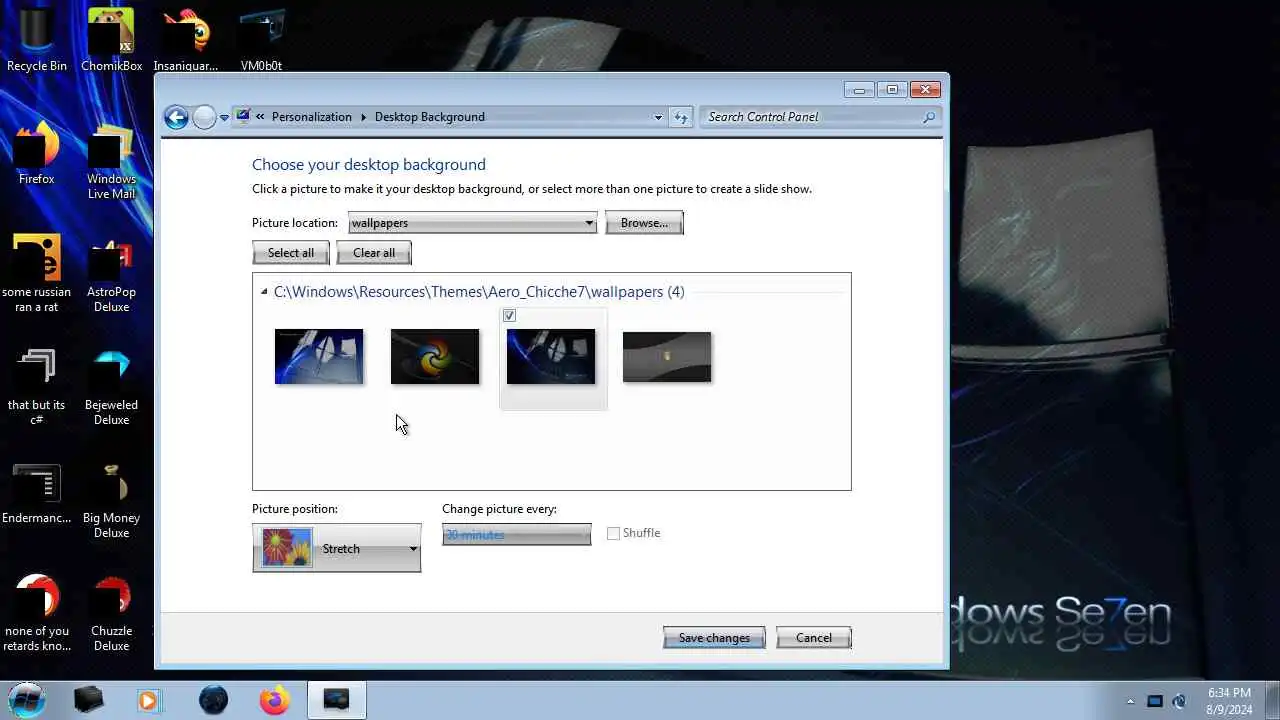This screenshot has height=720, width=1280.
Task: Click the Clear all button
Action: [x=374, y=253]
